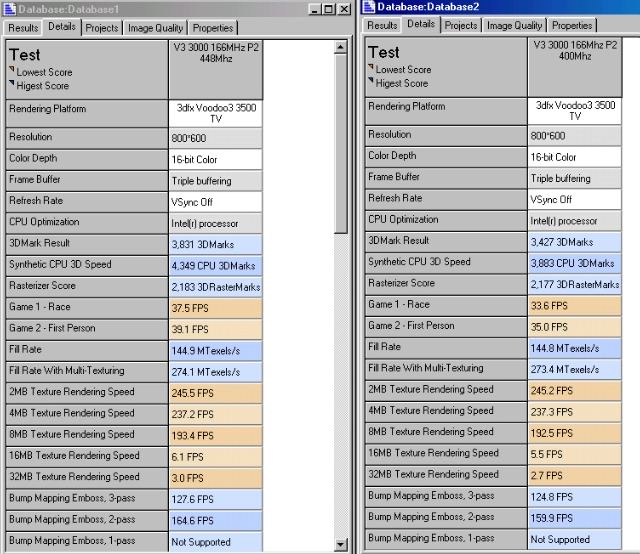Select the V3 3000 448Mhz column header

tap(215, 68)
